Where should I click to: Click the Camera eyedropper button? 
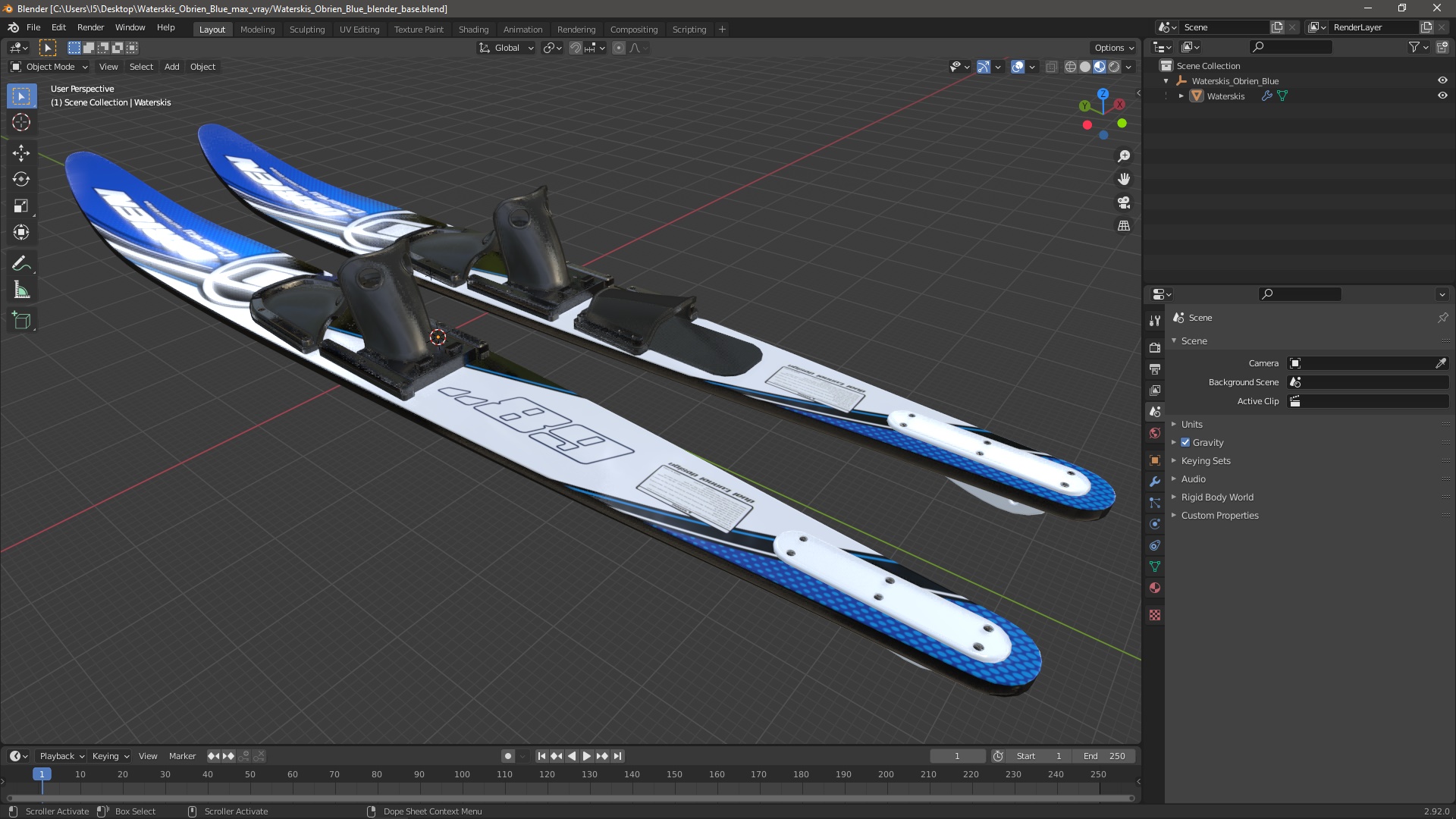click(x=1440, y=363)
